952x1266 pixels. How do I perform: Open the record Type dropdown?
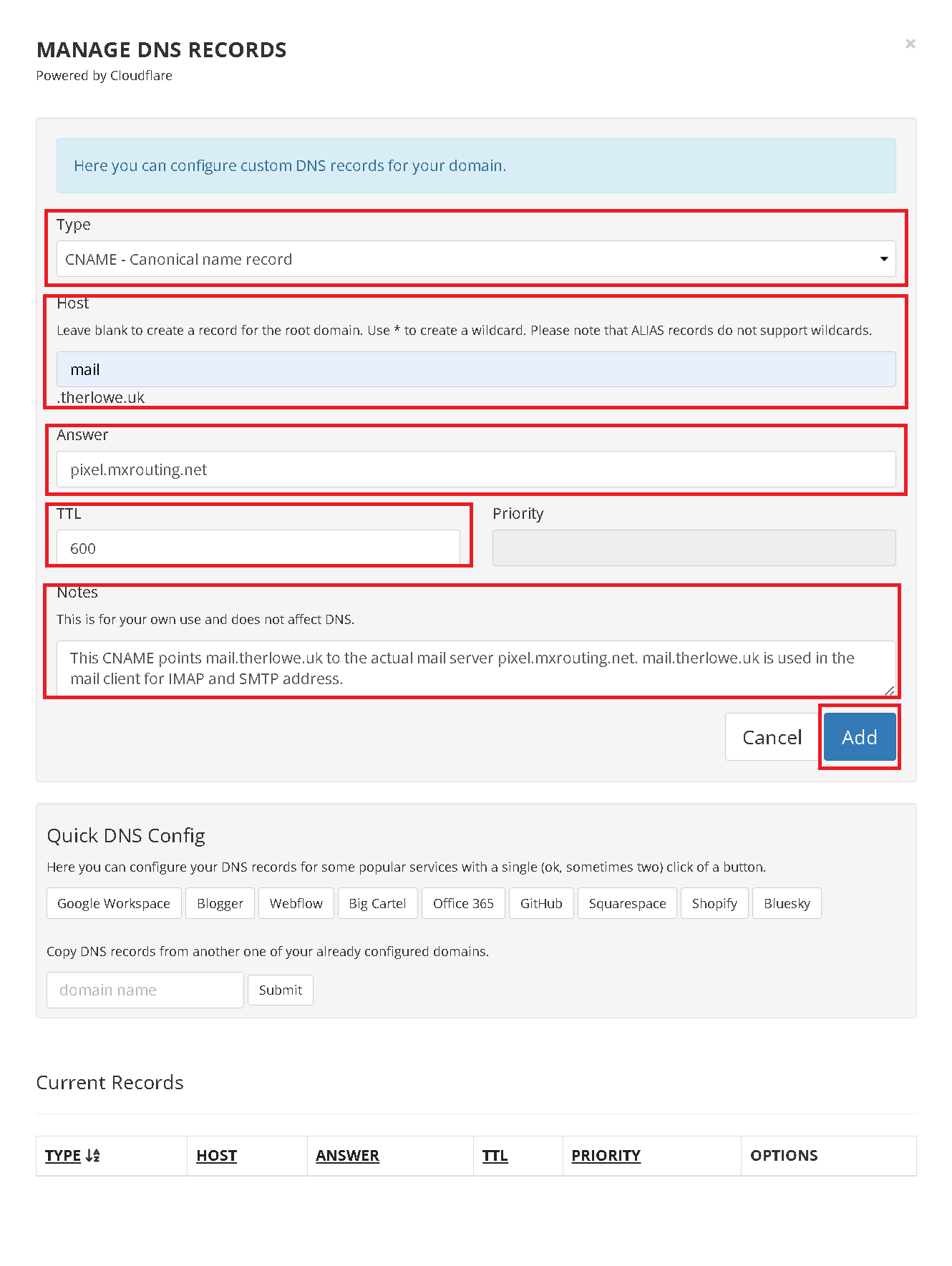click(476, 259)
